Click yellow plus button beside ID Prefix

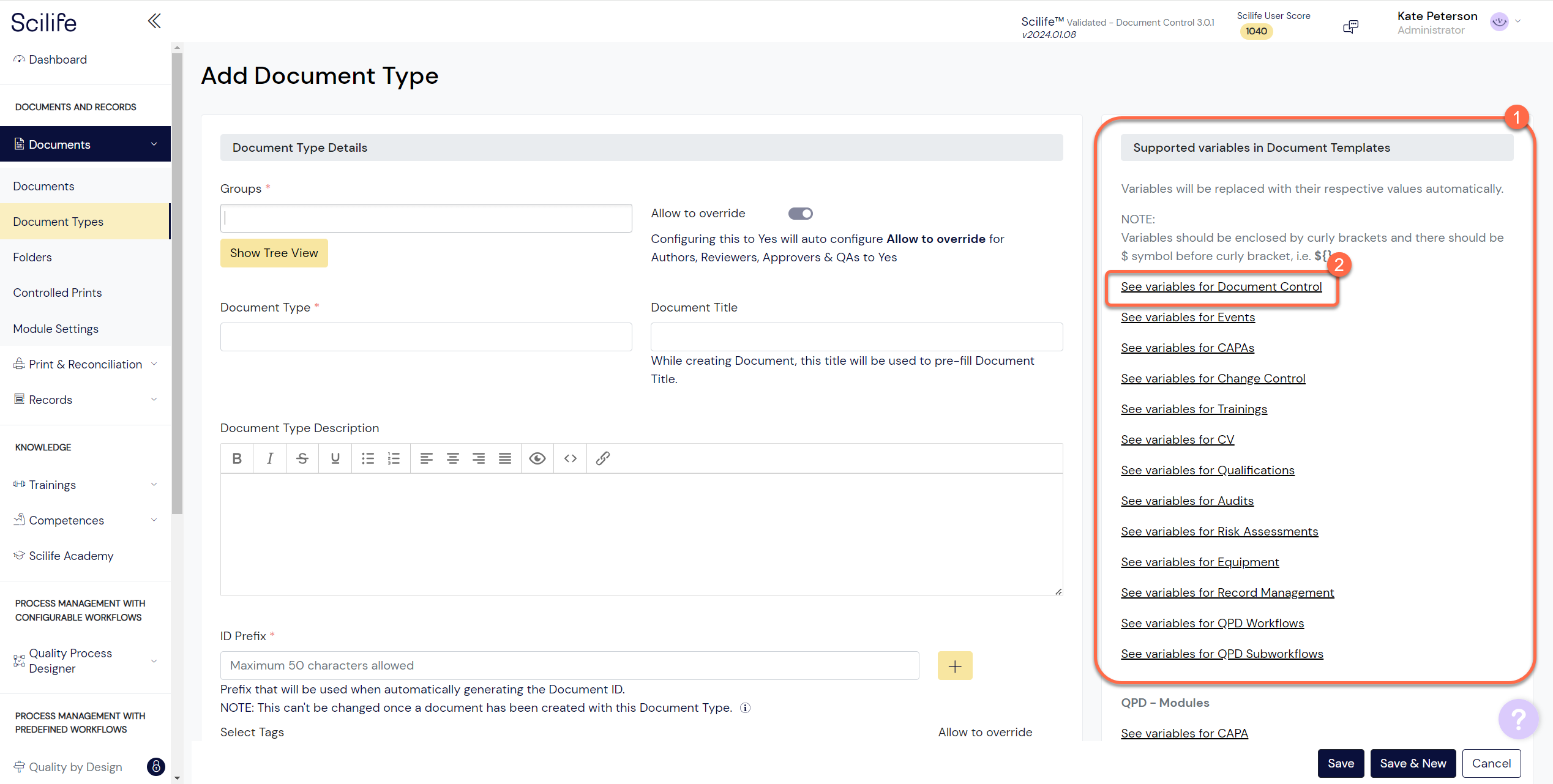(954, 666)
